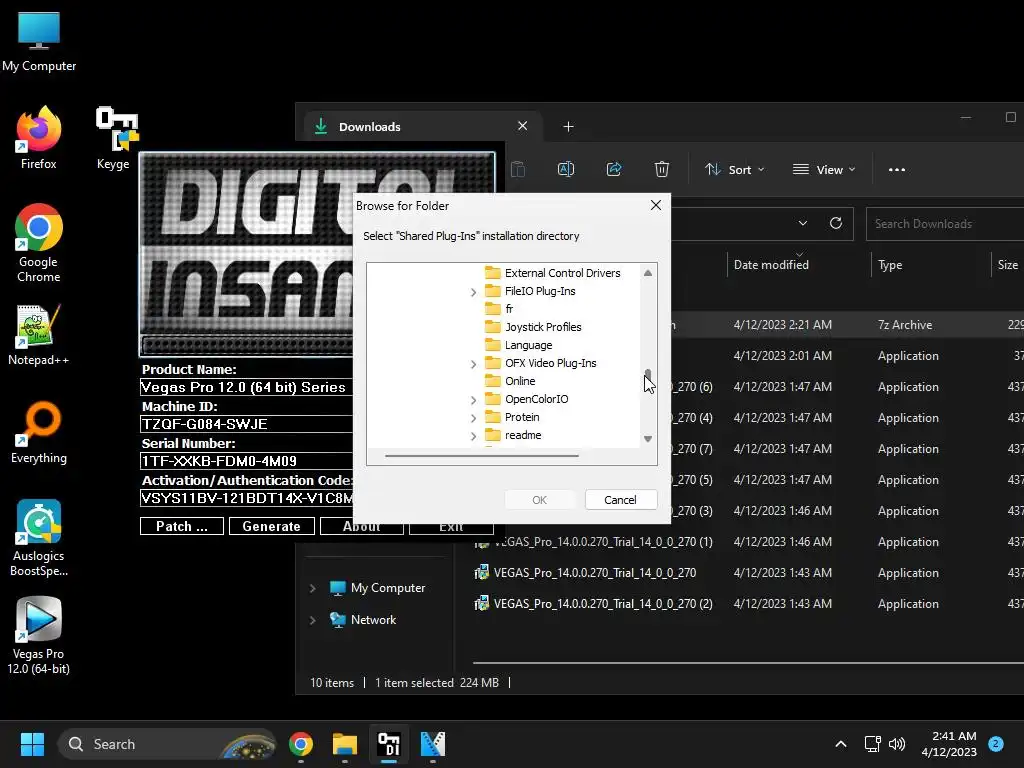Open Vegas Pro taskbar icon
1024x768 pixels.
432,744
